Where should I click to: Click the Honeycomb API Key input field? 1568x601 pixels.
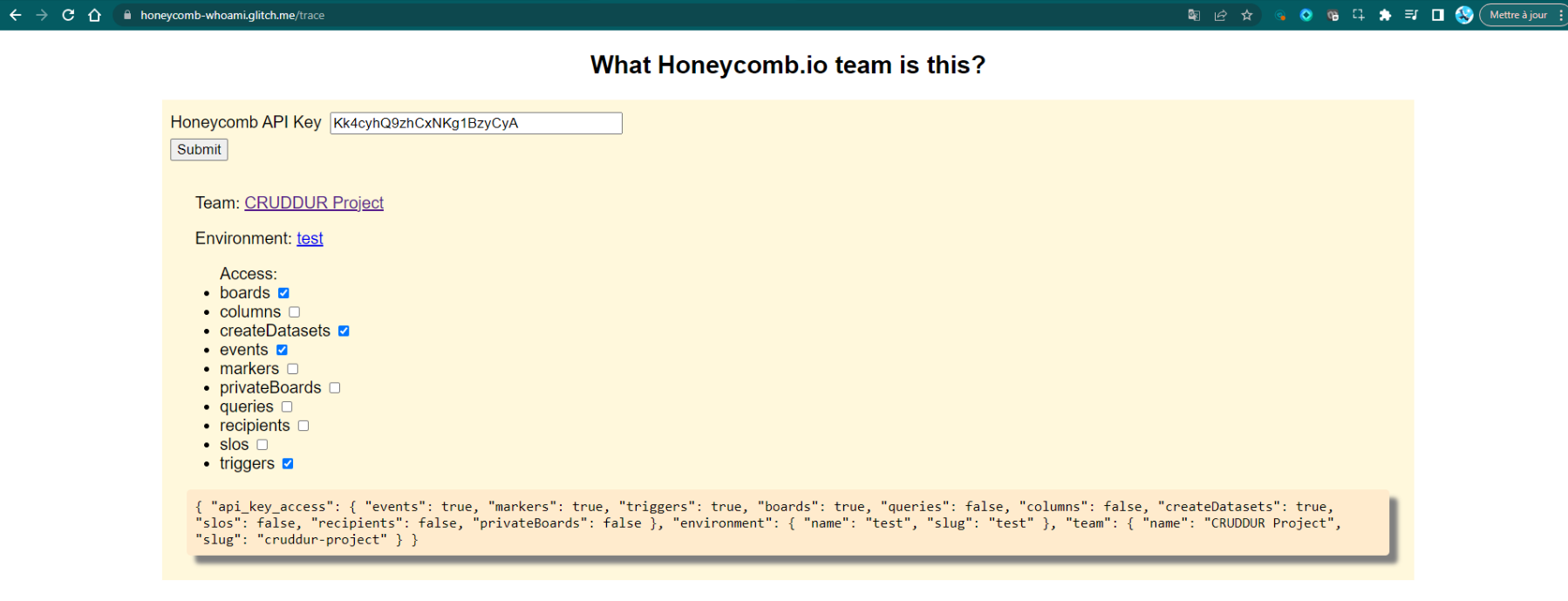476,123
